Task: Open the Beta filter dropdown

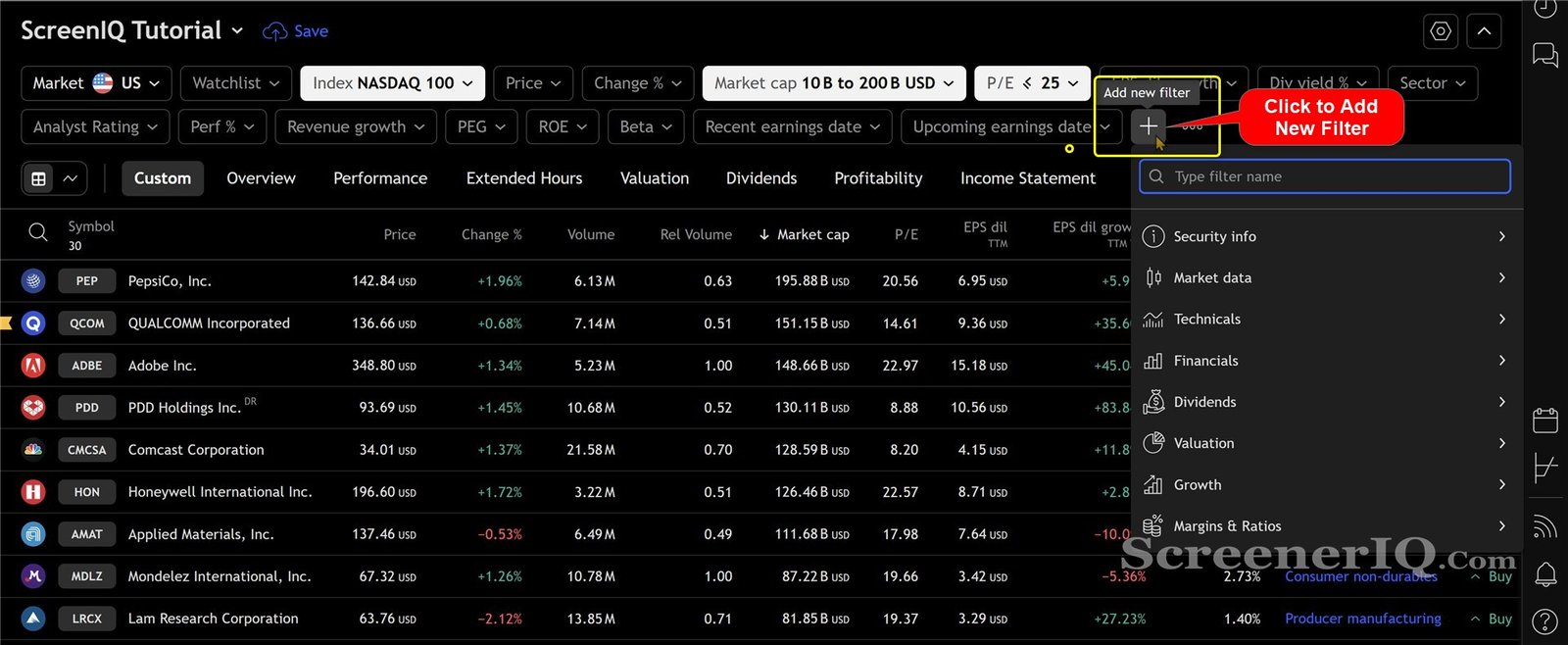Action: point(646,127)
